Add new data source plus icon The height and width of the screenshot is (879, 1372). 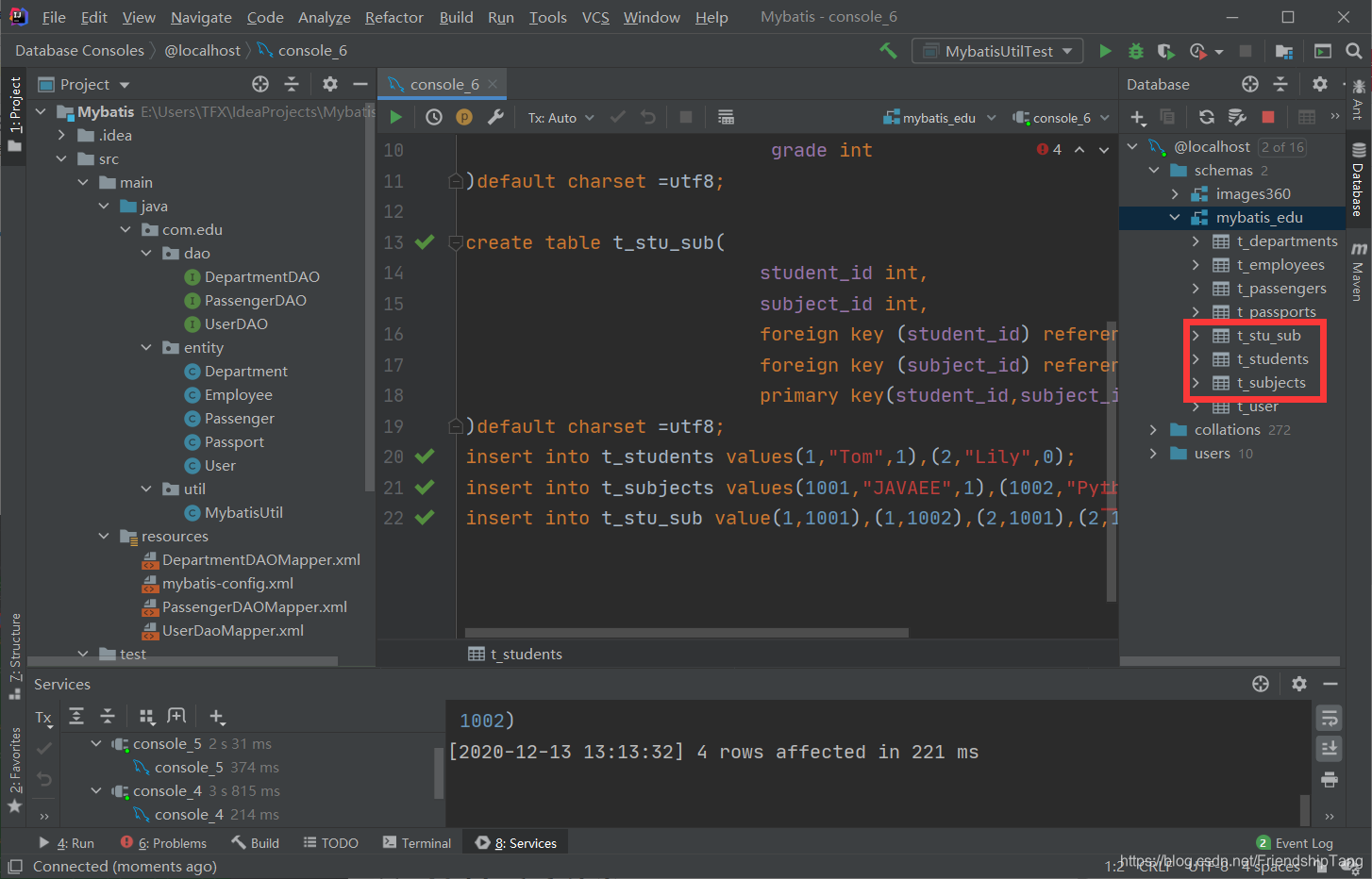tap(1138, 117)
